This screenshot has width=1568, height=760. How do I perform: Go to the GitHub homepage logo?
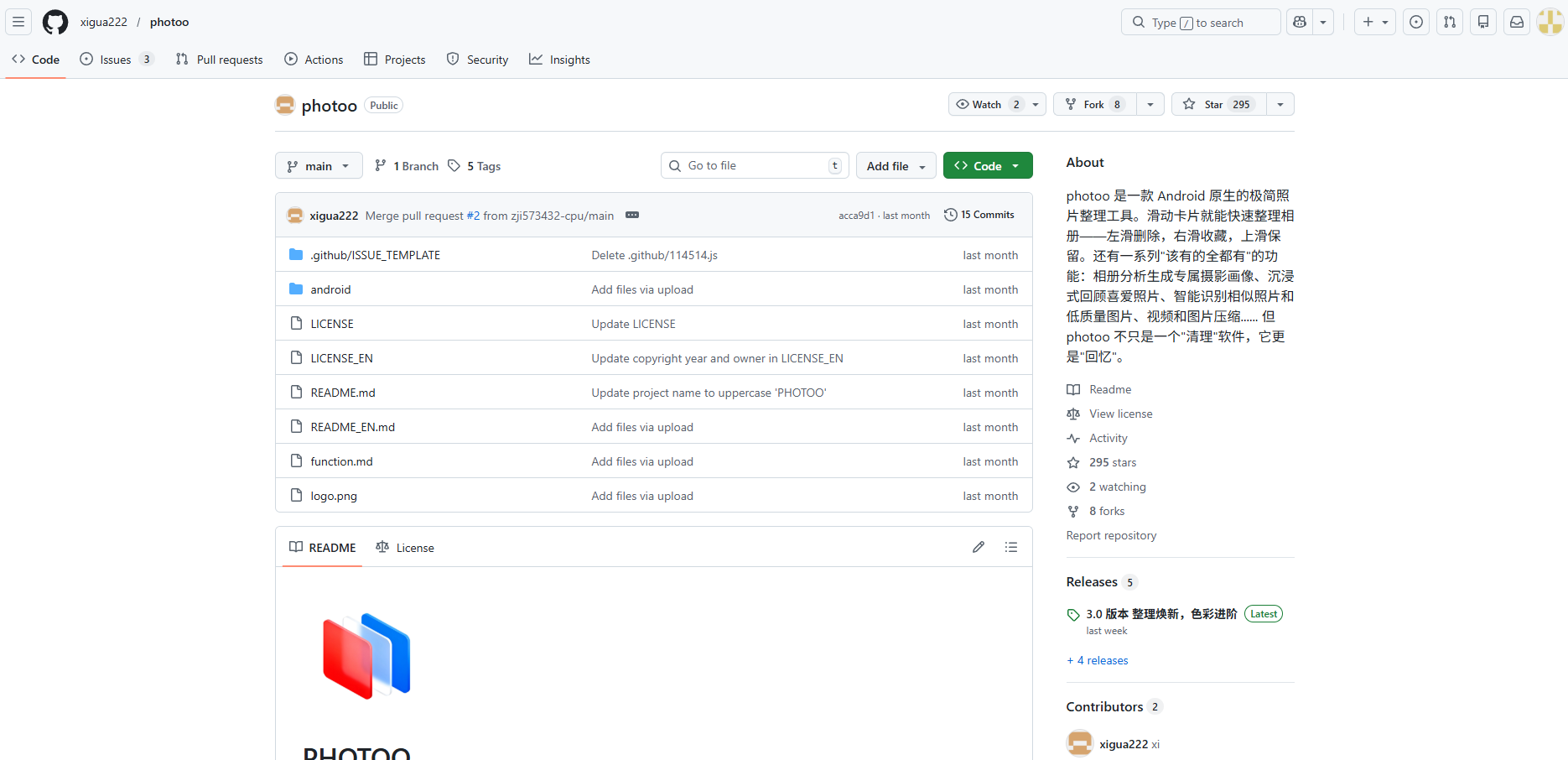tap(55, 22)
